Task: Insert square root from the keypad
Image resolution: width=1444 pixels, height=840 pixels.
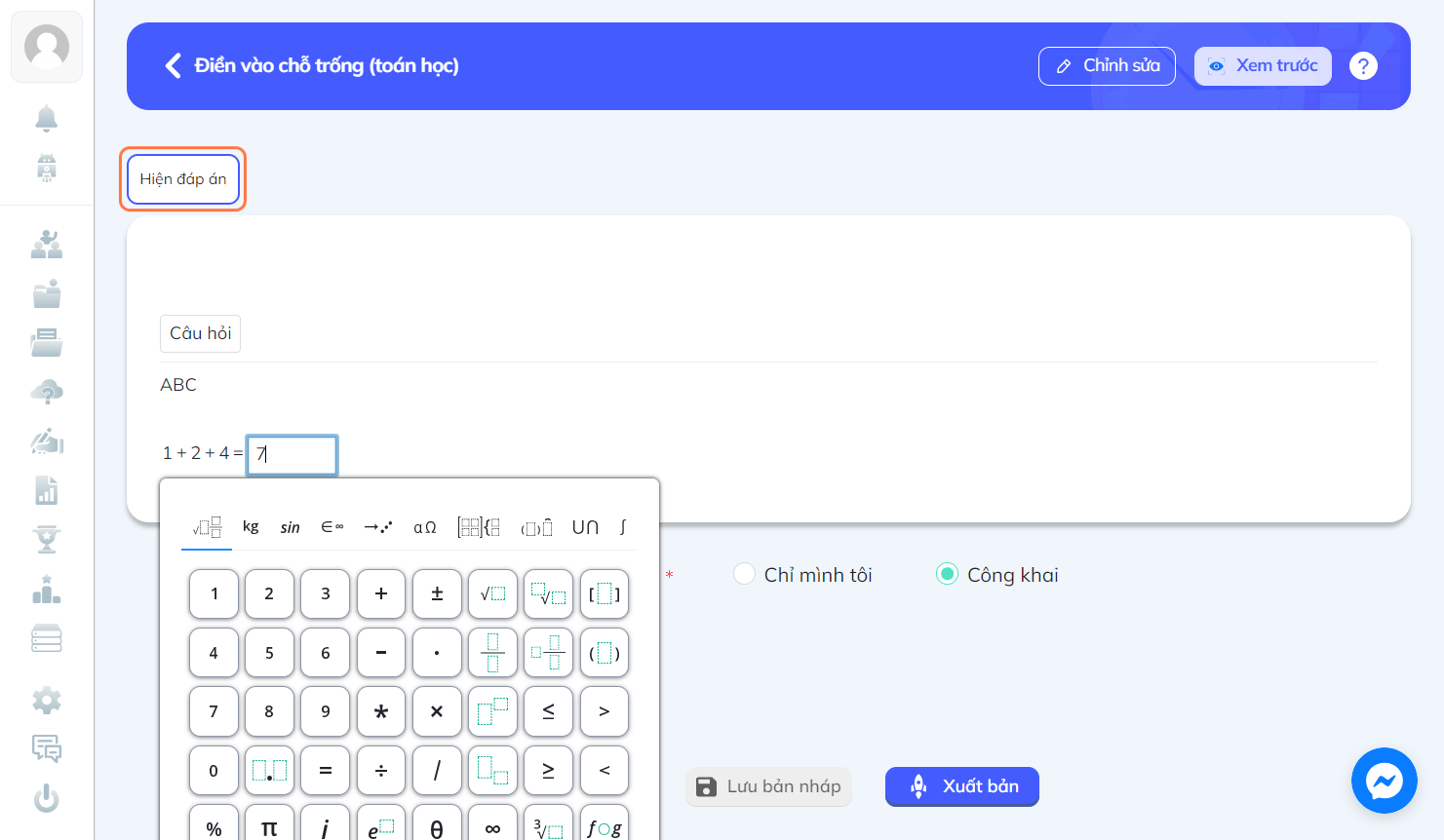Action: pyautogui.click(x=492, y=593)
